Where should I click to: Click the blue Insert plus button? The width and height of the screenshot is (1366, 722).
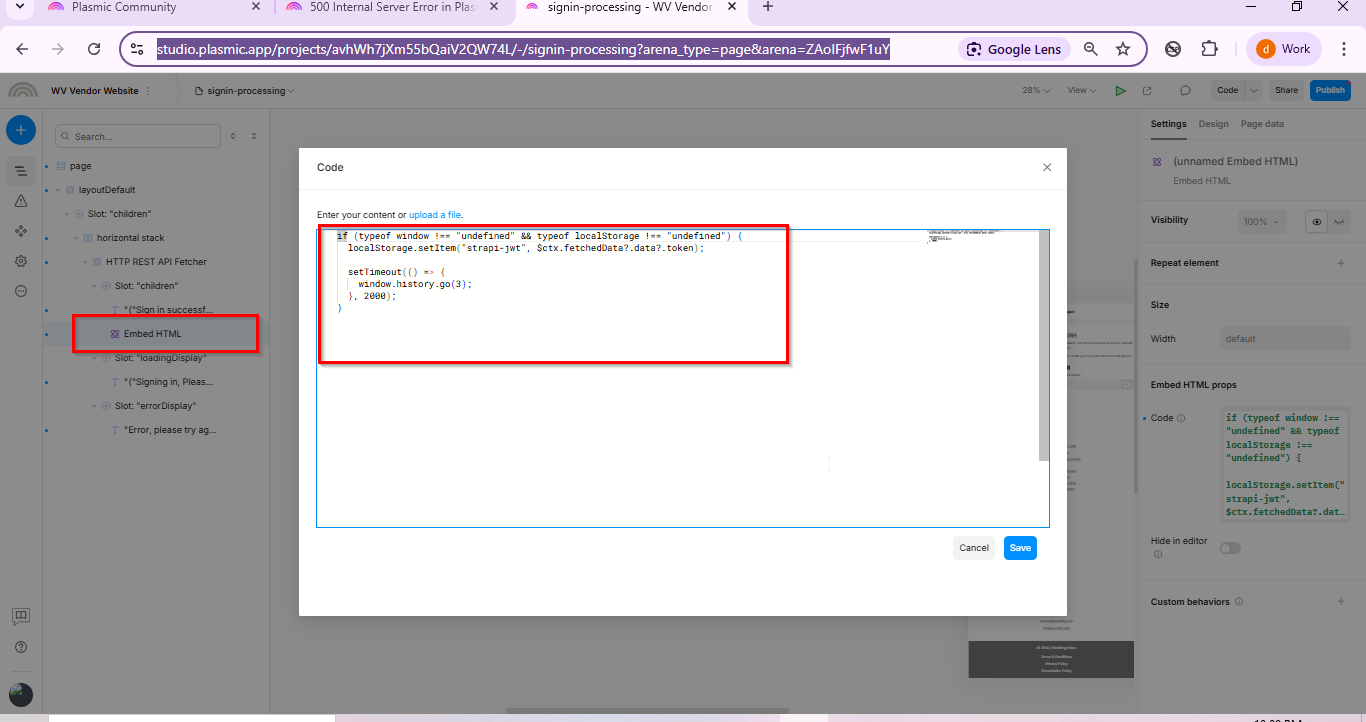[x=21, y=130]
